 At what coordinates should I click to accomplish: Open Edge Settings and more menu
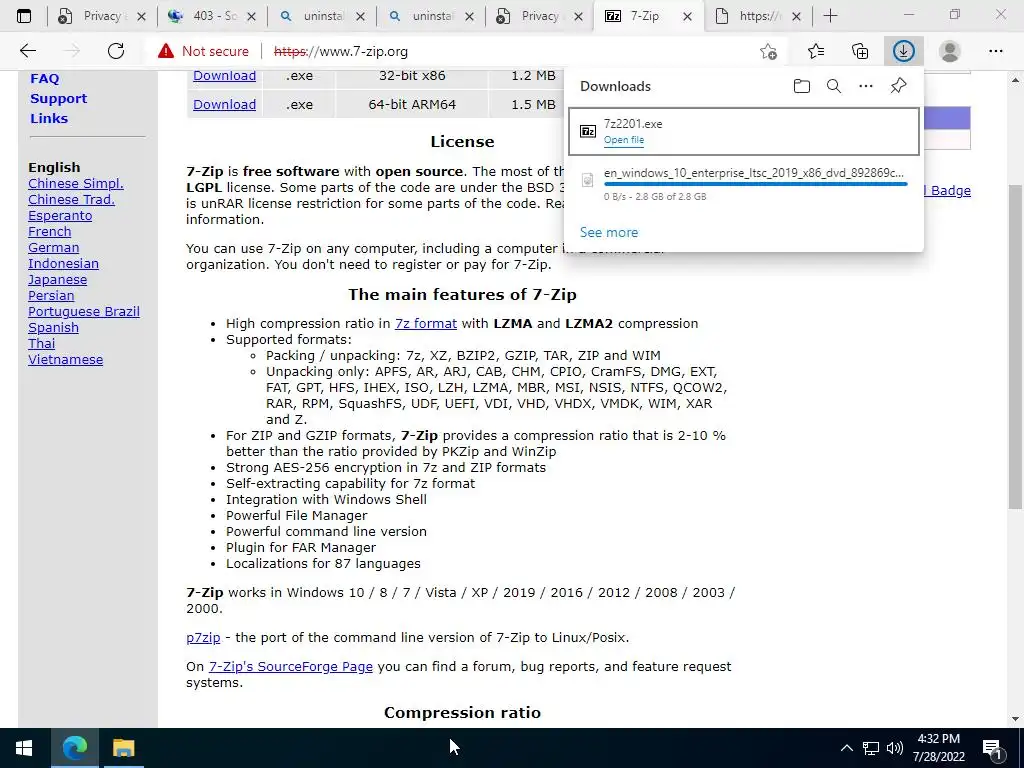[995, 51]
